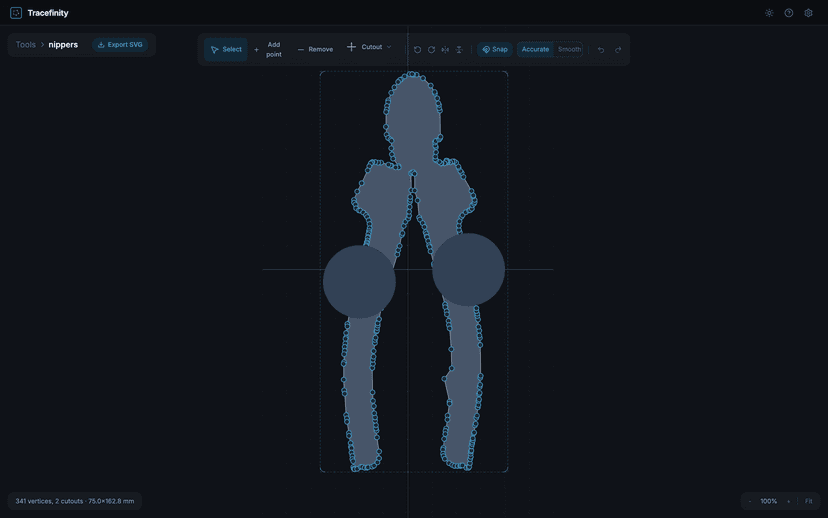Image resolution: width=828 pixels, height=518 pixels.
Task: Toggle light/dark theme sun icon
Action: (769, 13)
